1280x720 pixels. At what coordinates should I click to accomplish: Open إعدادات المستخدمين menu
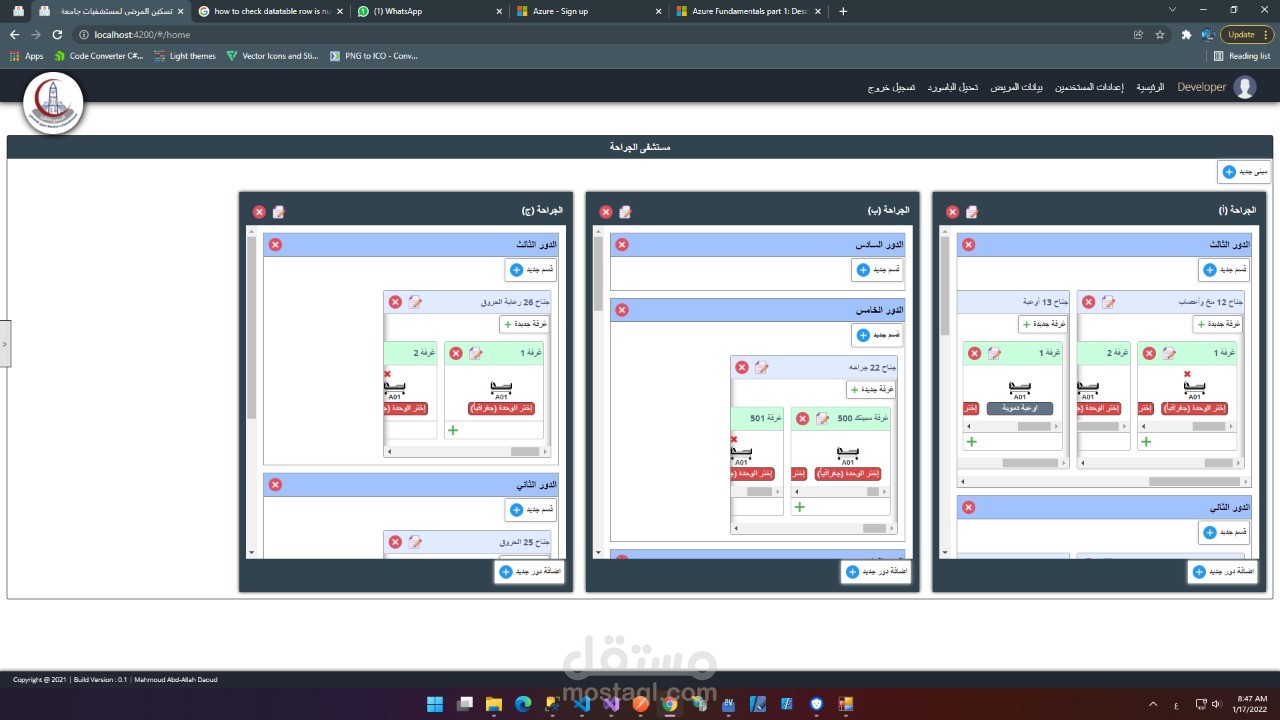[x=1089, y=88]
